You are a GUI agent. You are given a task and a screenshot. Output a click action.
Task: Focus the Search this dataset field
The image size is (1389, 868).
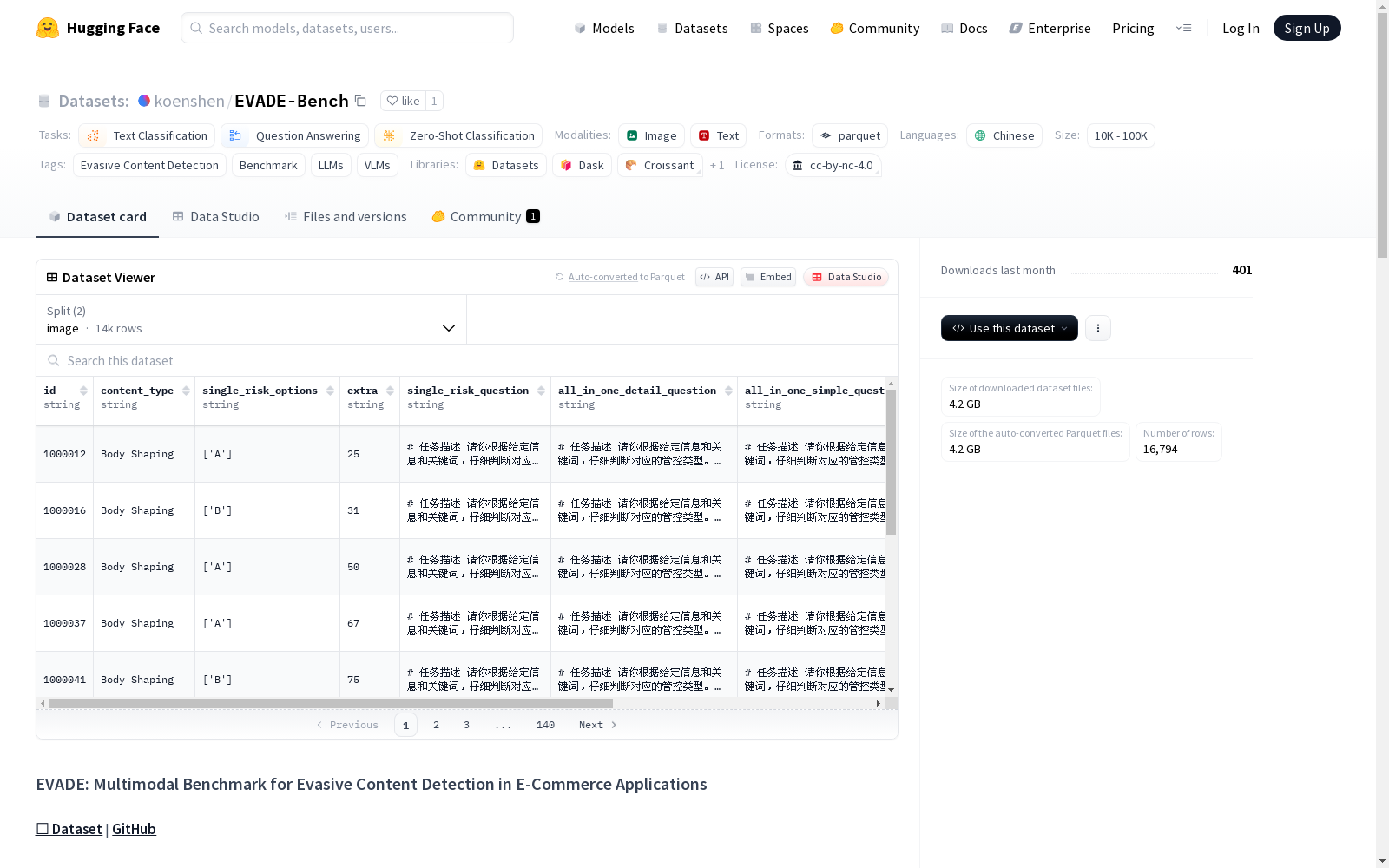pyautogui.click(x=467, y=360)
